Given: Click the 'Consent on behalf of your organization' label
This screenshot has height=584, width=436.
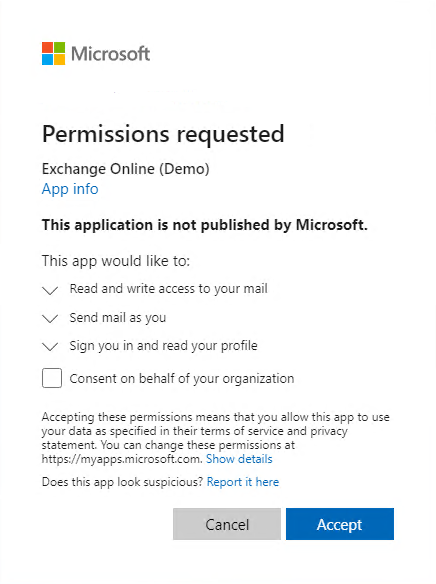Looking at the screenshot, I should [x=182, y=379].
